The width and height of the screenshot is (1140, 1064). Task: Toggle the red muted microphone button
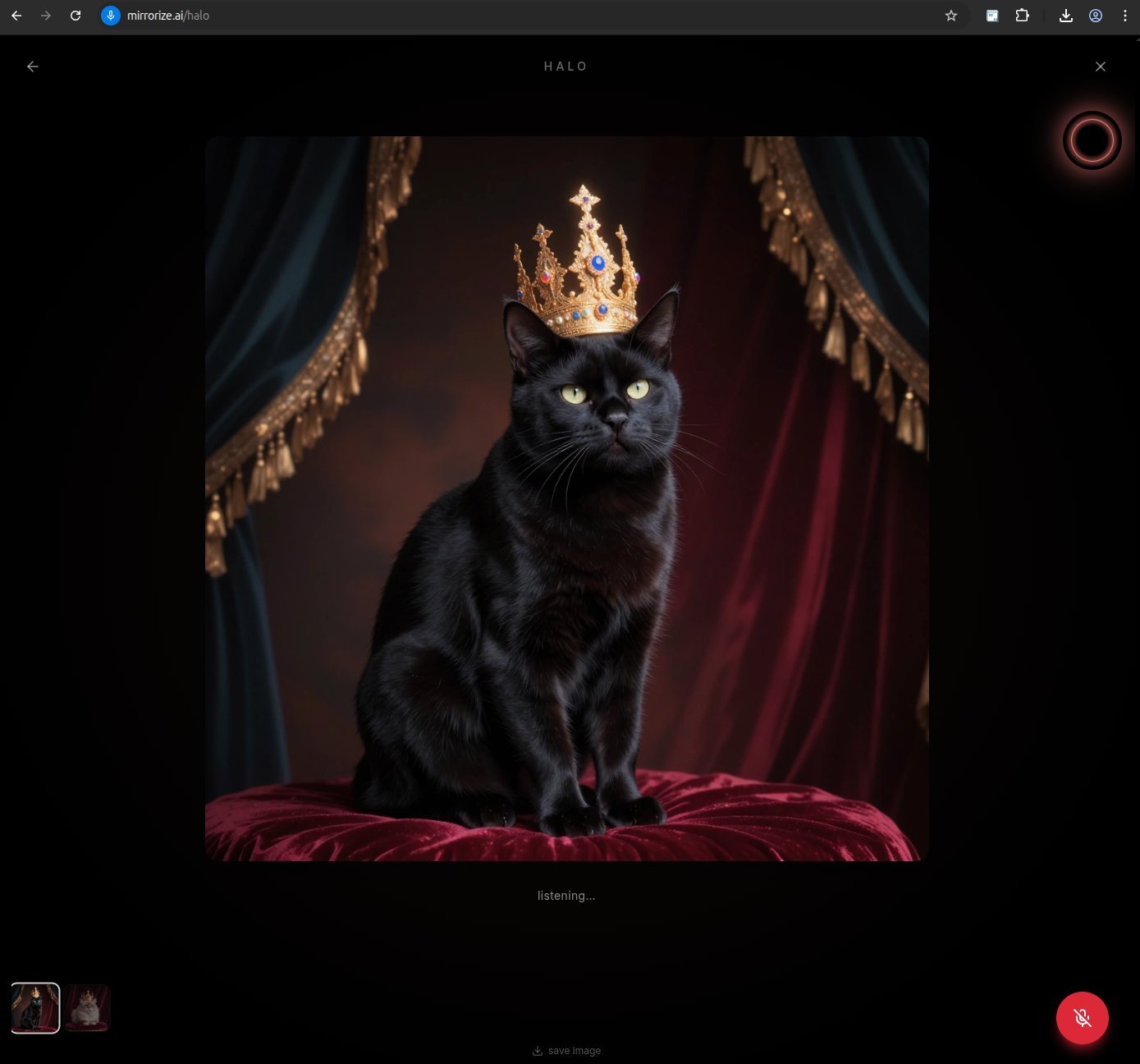1083,1018
